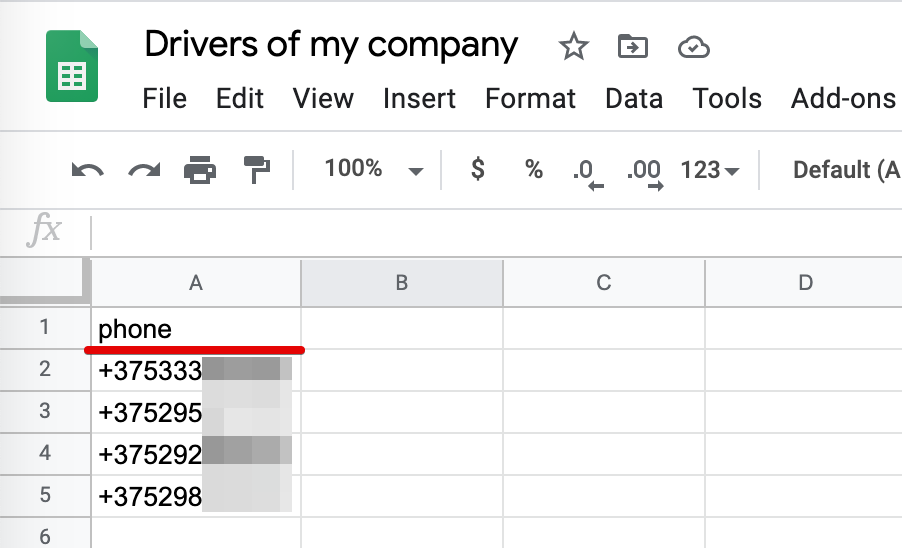Decrease decimal places button
This screenshot has width=902, height=548.
pyautogui.click(x=587, y=171)
